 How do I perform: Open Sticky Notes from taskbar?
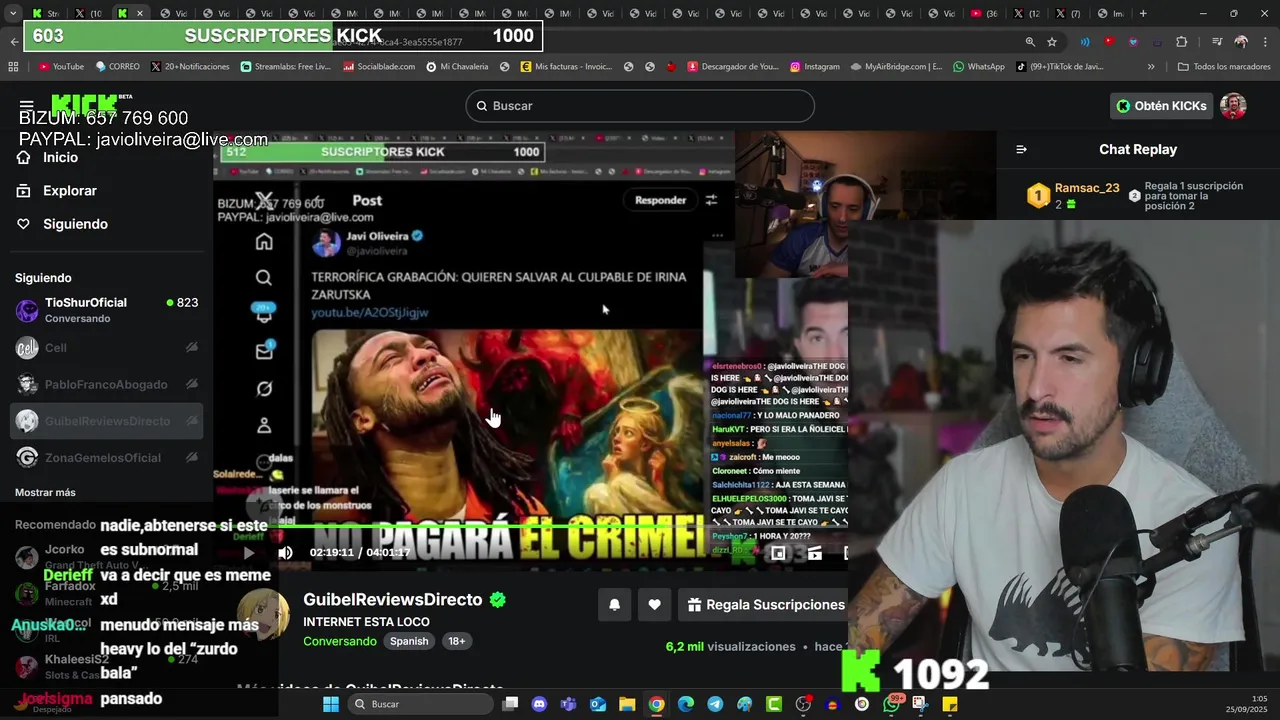tap(949, 704)
